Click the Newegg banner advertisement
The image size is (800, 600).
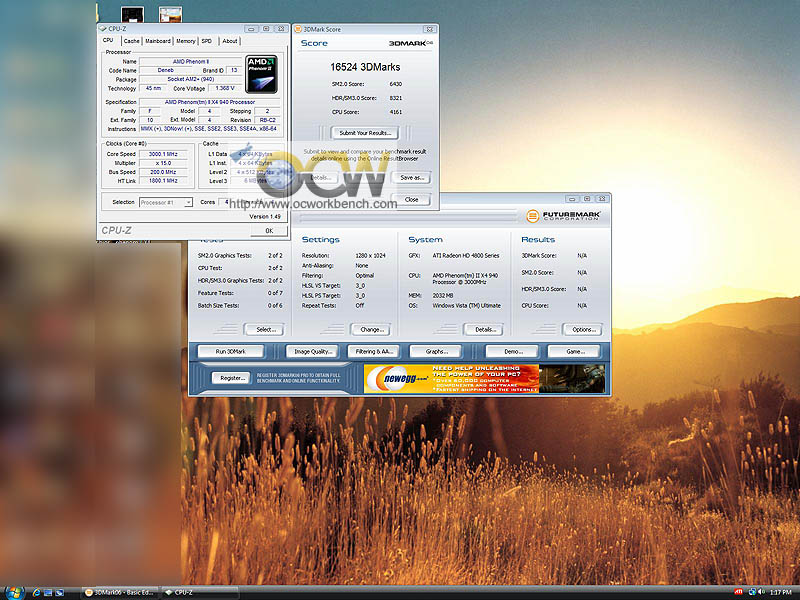point(484,379)
